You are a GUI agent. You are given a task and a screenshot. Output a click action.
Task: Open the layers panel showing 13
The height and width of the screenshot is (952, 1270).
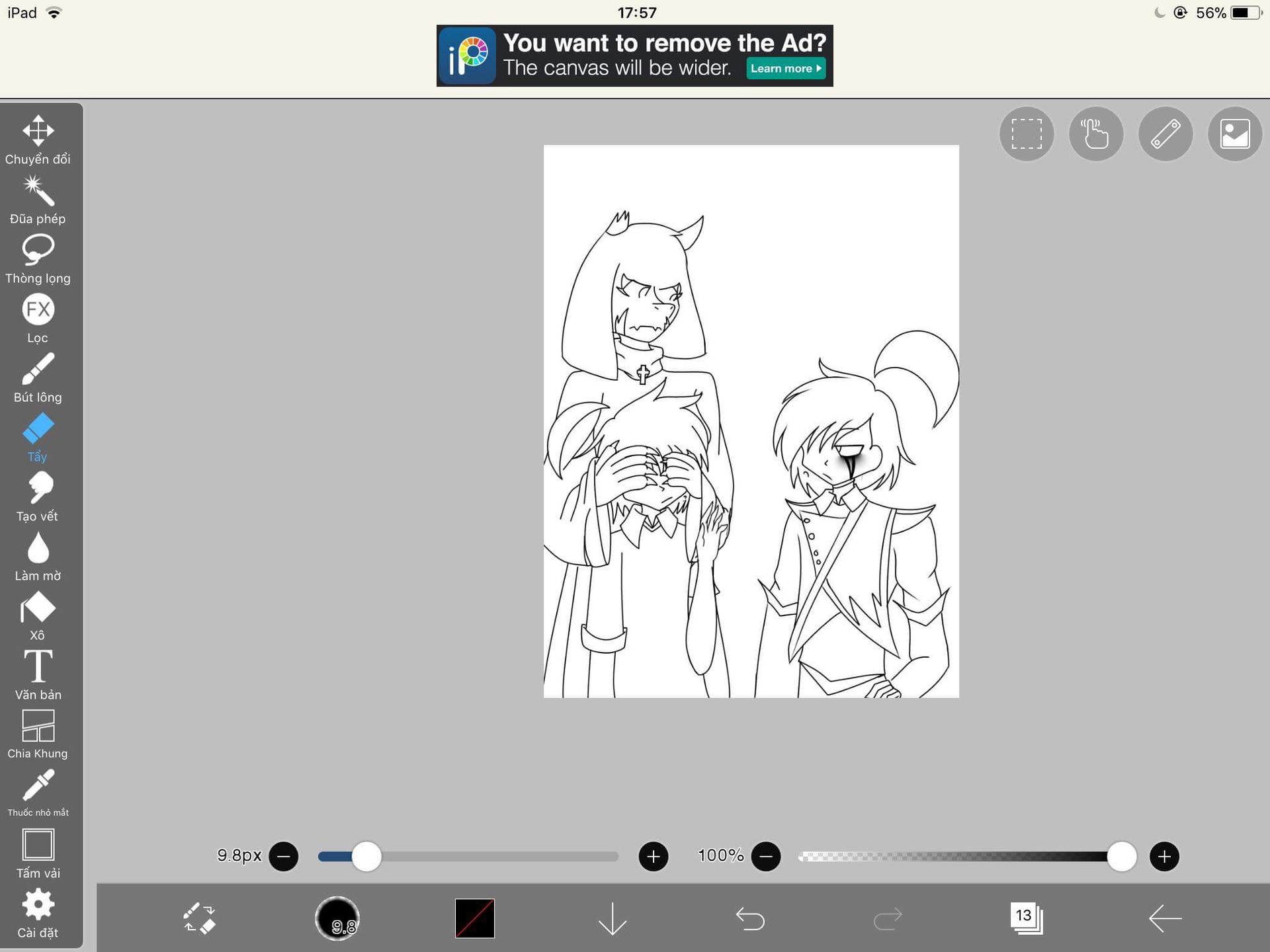point(1026,918)
